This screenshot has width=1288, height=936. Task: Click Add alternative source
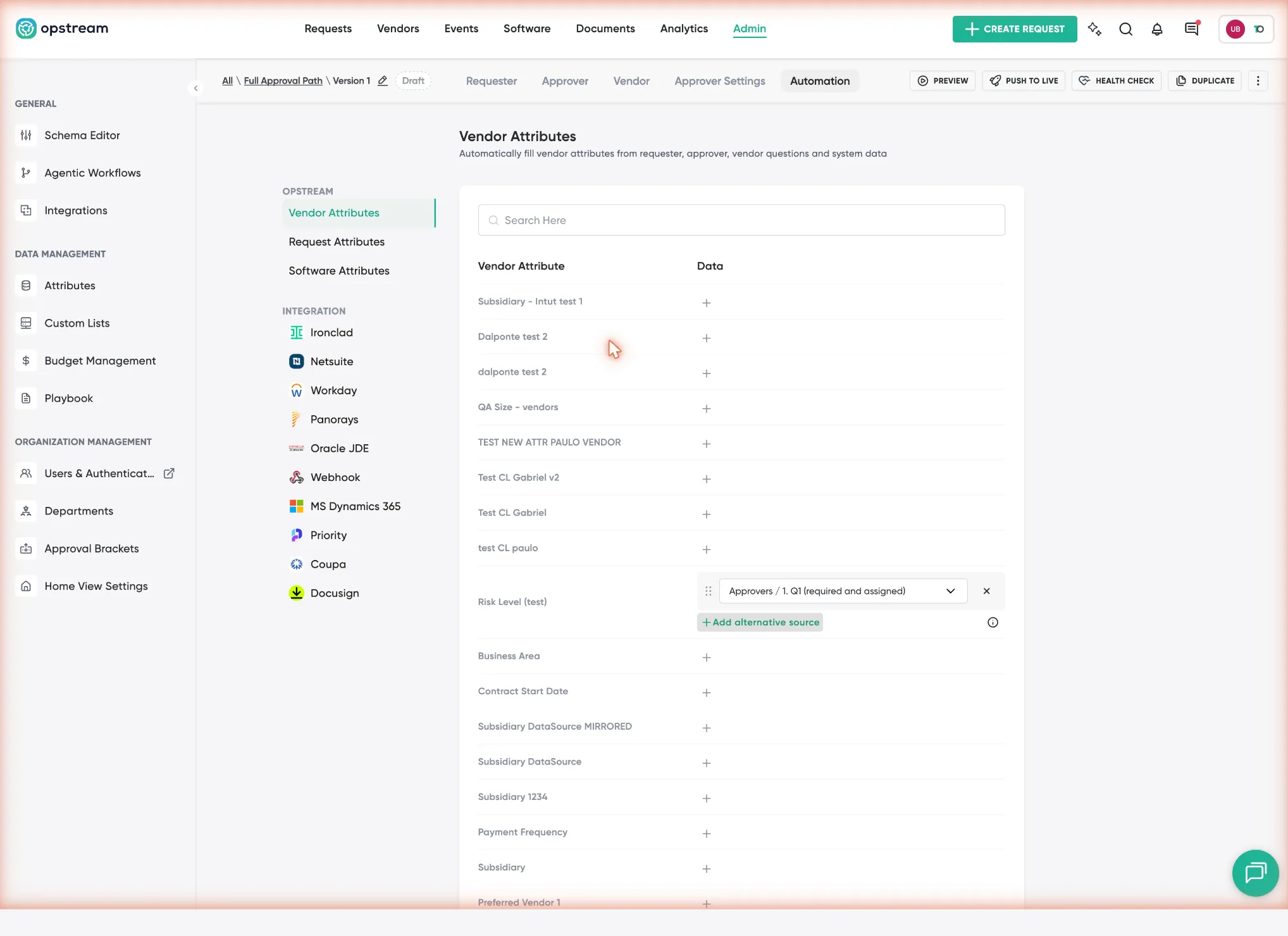pos(760,623)
